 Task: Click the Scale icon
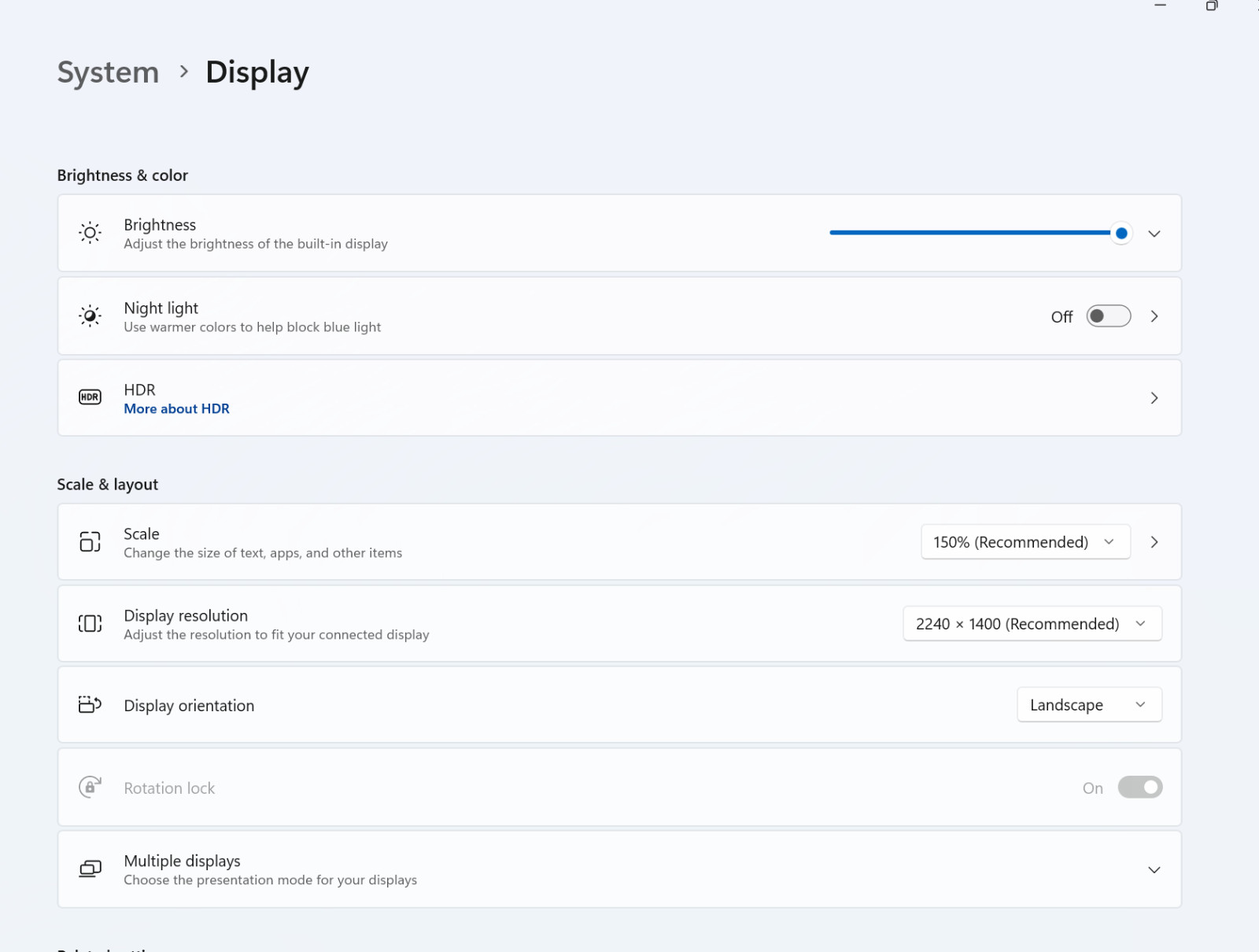click(90, 542)
